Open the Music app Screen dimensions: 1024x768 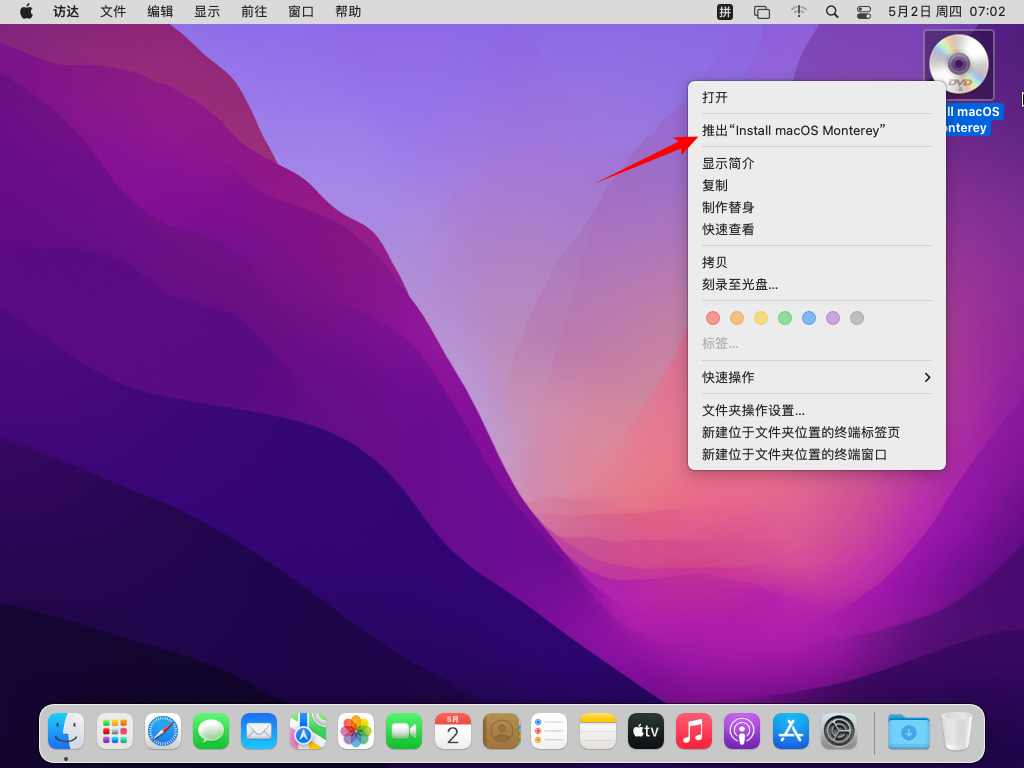coord(694,731)
